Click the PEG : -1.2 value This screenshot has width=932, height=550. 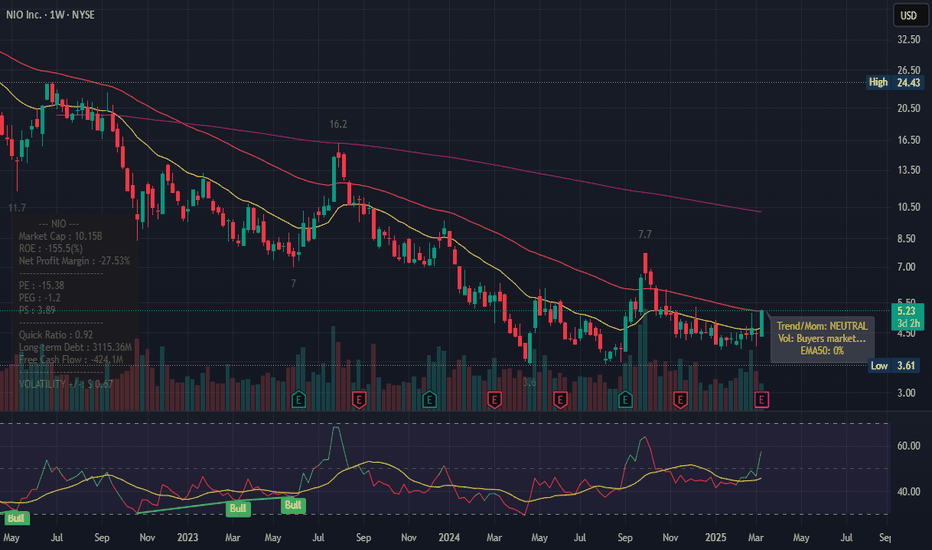pyautogui.click(x=39, y=298)
